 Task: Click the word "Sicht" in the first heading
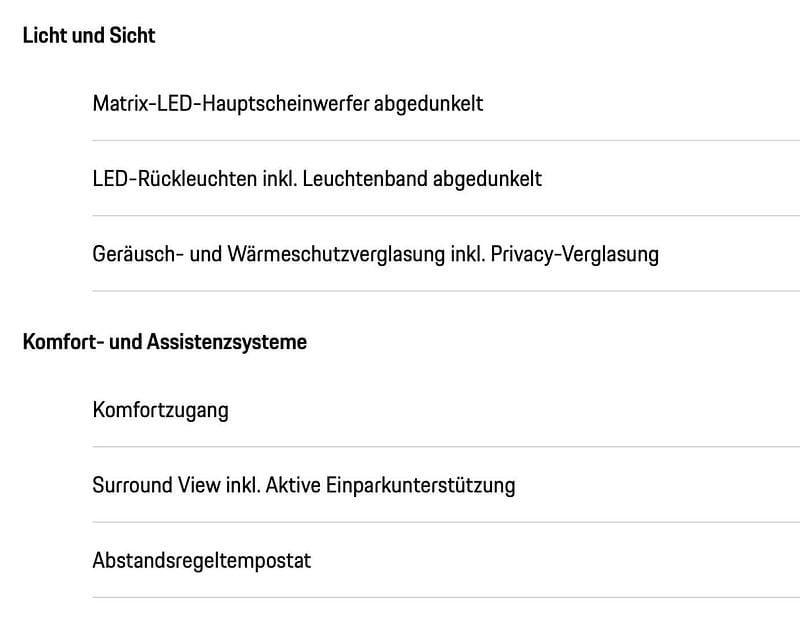pyautogui.click(x=132, y=36)
